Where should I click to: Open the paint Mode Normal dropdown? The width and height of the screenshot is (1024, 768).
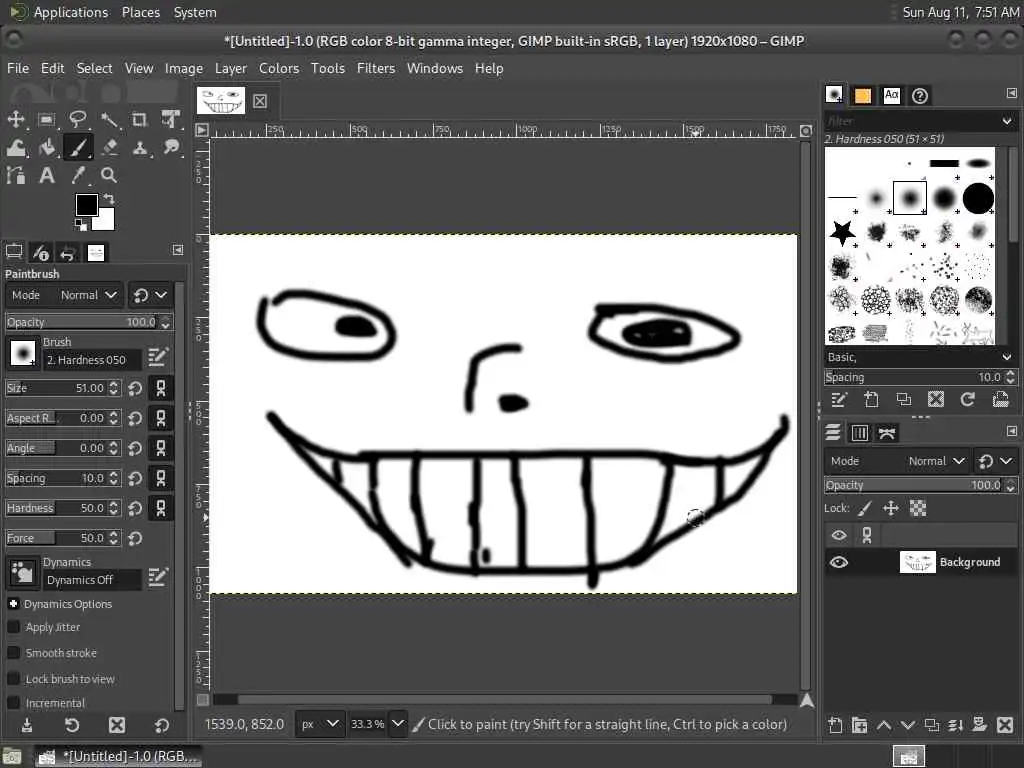coord(64,295)
